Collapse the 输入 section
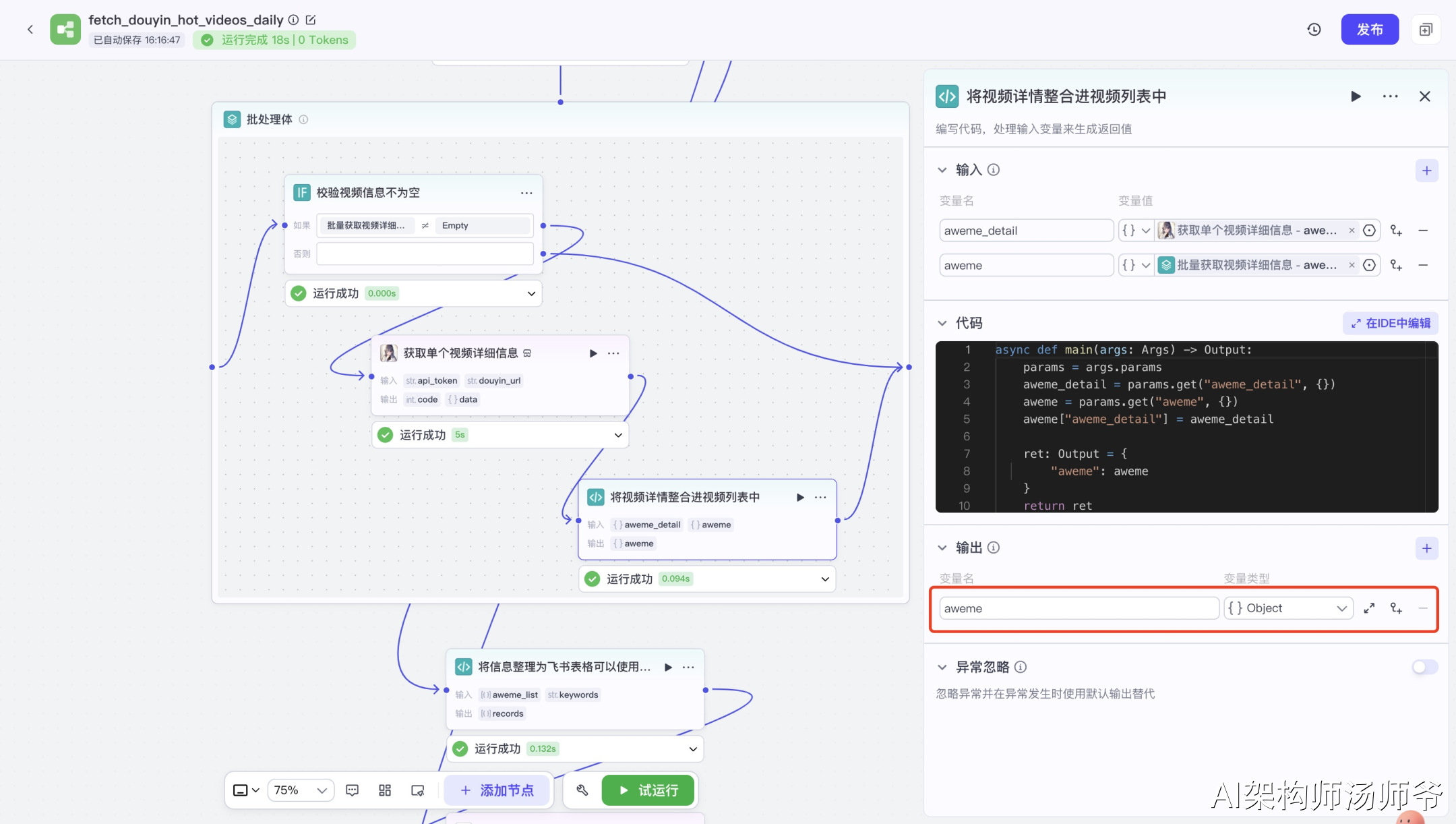 click(942, 170)
